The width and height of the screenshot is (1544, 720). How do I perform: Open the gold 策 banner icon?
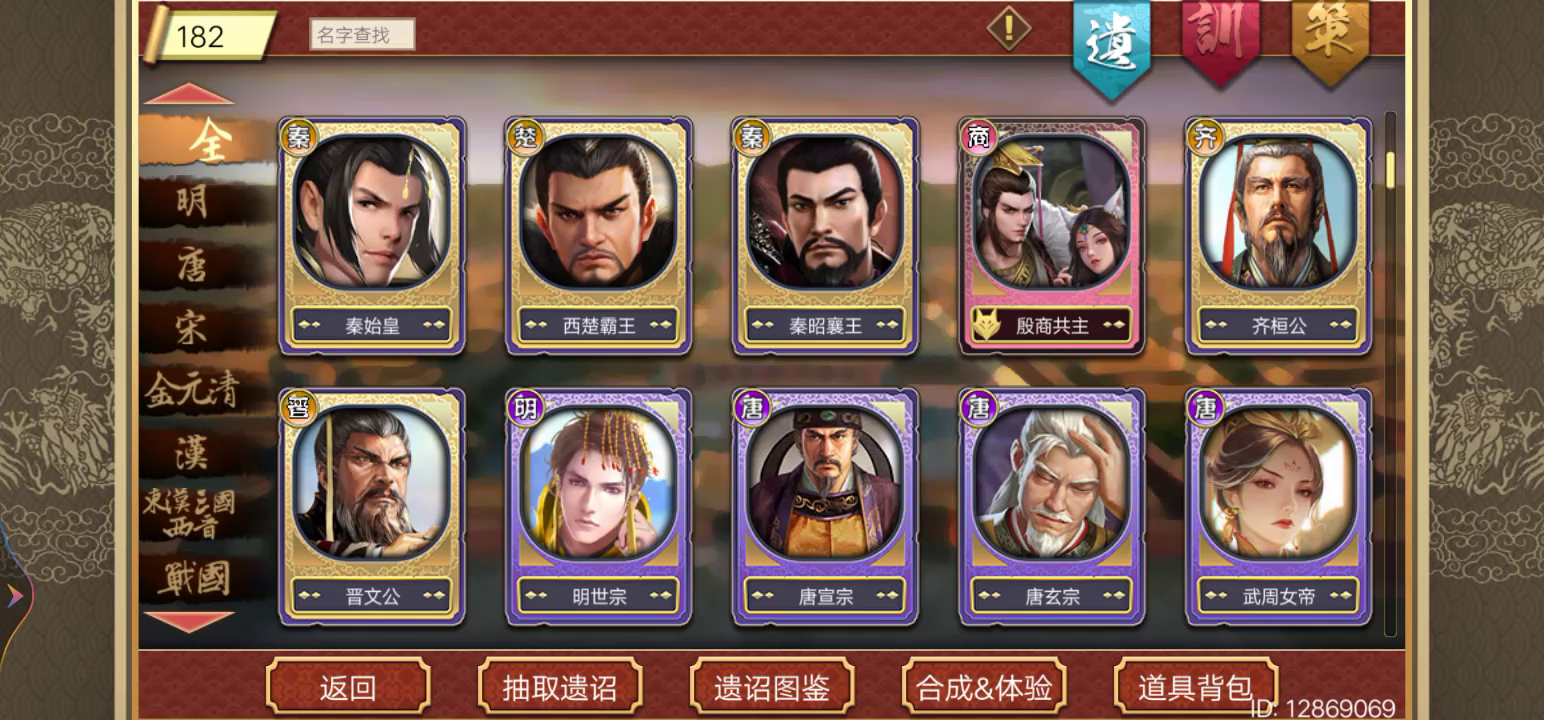point(1330,40)
